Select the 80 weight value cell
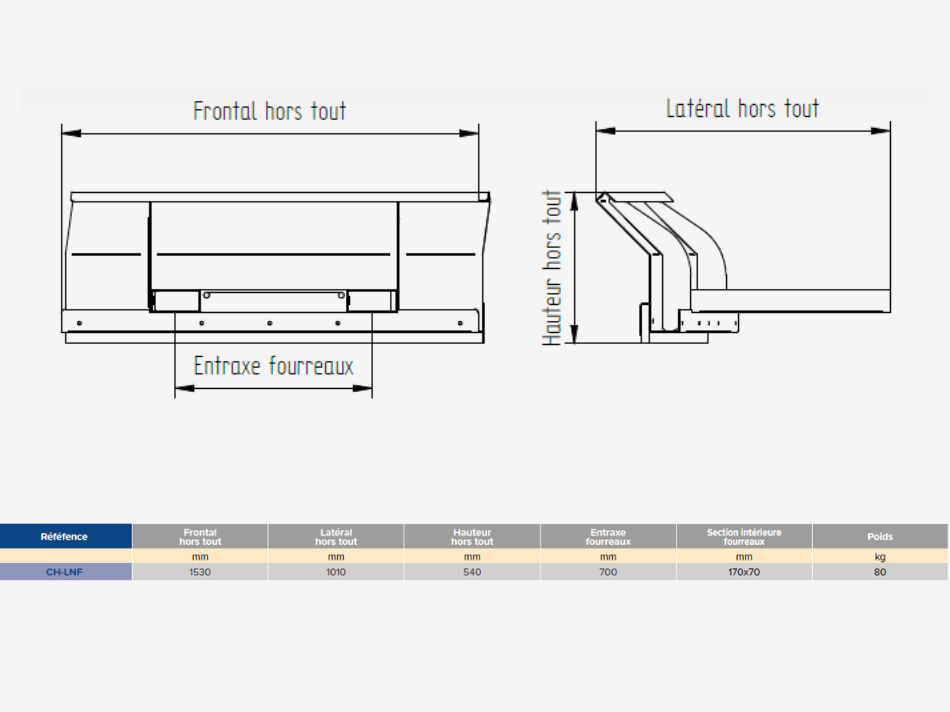The height and width of the screenshot is (712, 950). tap(880, 572)
